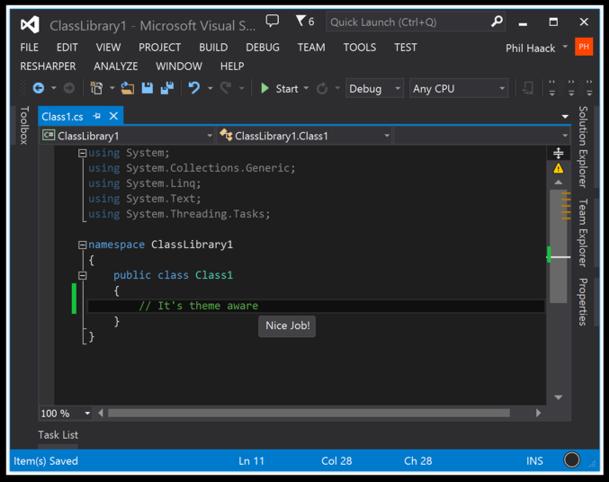Image resolution: width=609 pixels, height=482 pixels.
Task: Collapse the Class1 class block
Action: click(x=82, y=275)
